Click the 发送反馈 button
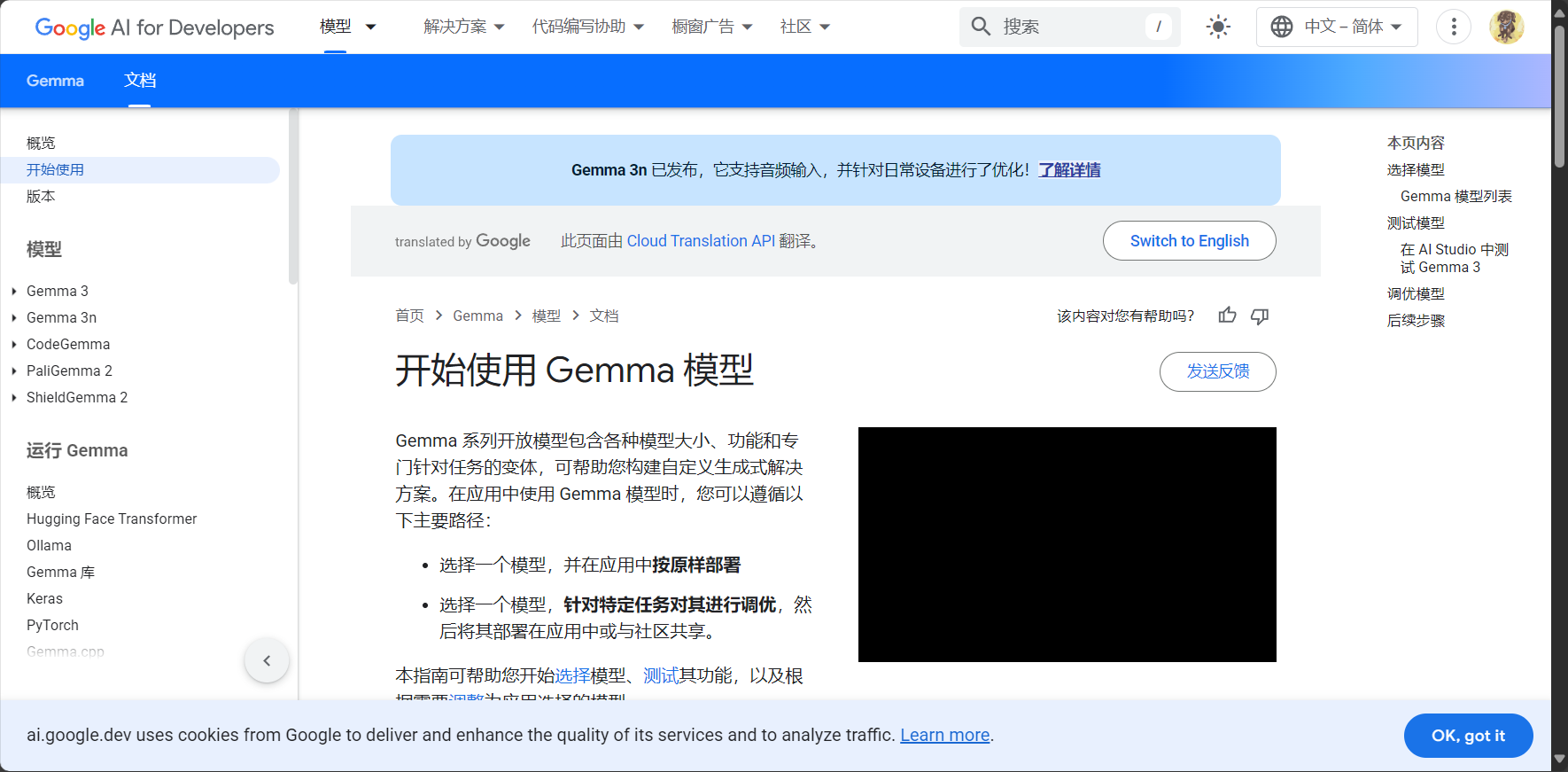The height and width of the screenshot is (772, 1568). point(1217,371)
